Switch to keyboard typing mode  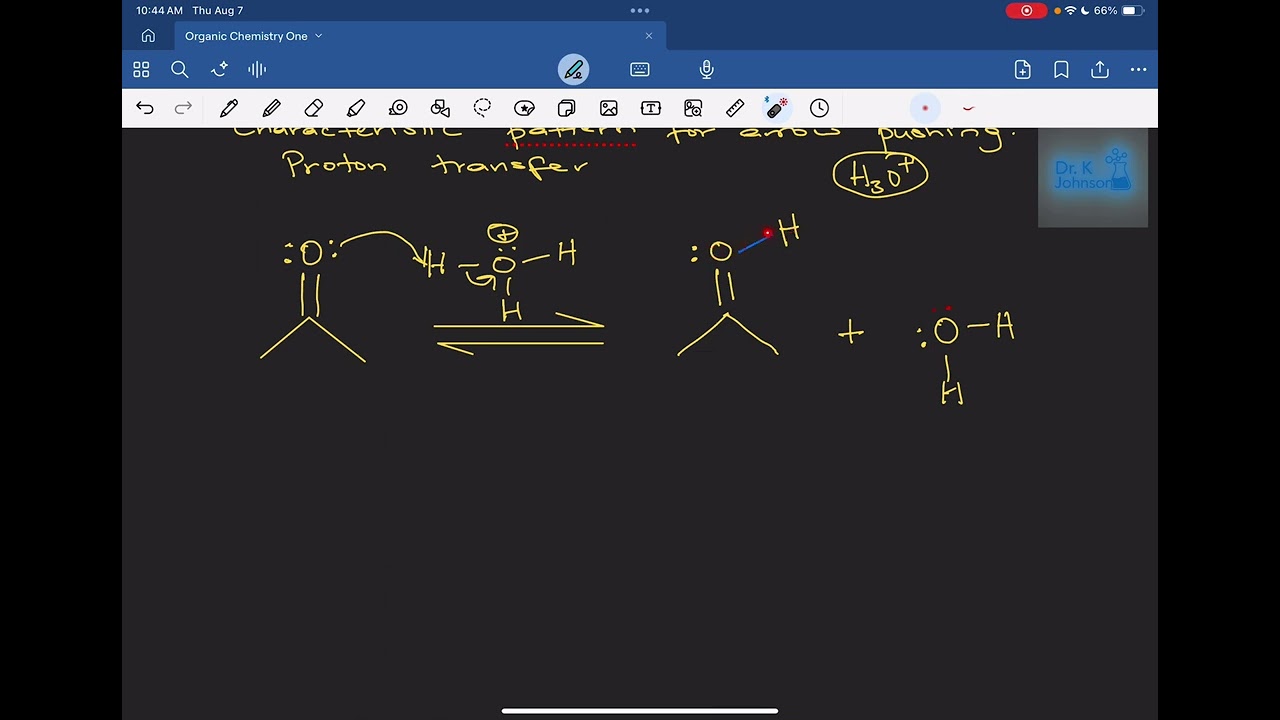click(640, 69)
